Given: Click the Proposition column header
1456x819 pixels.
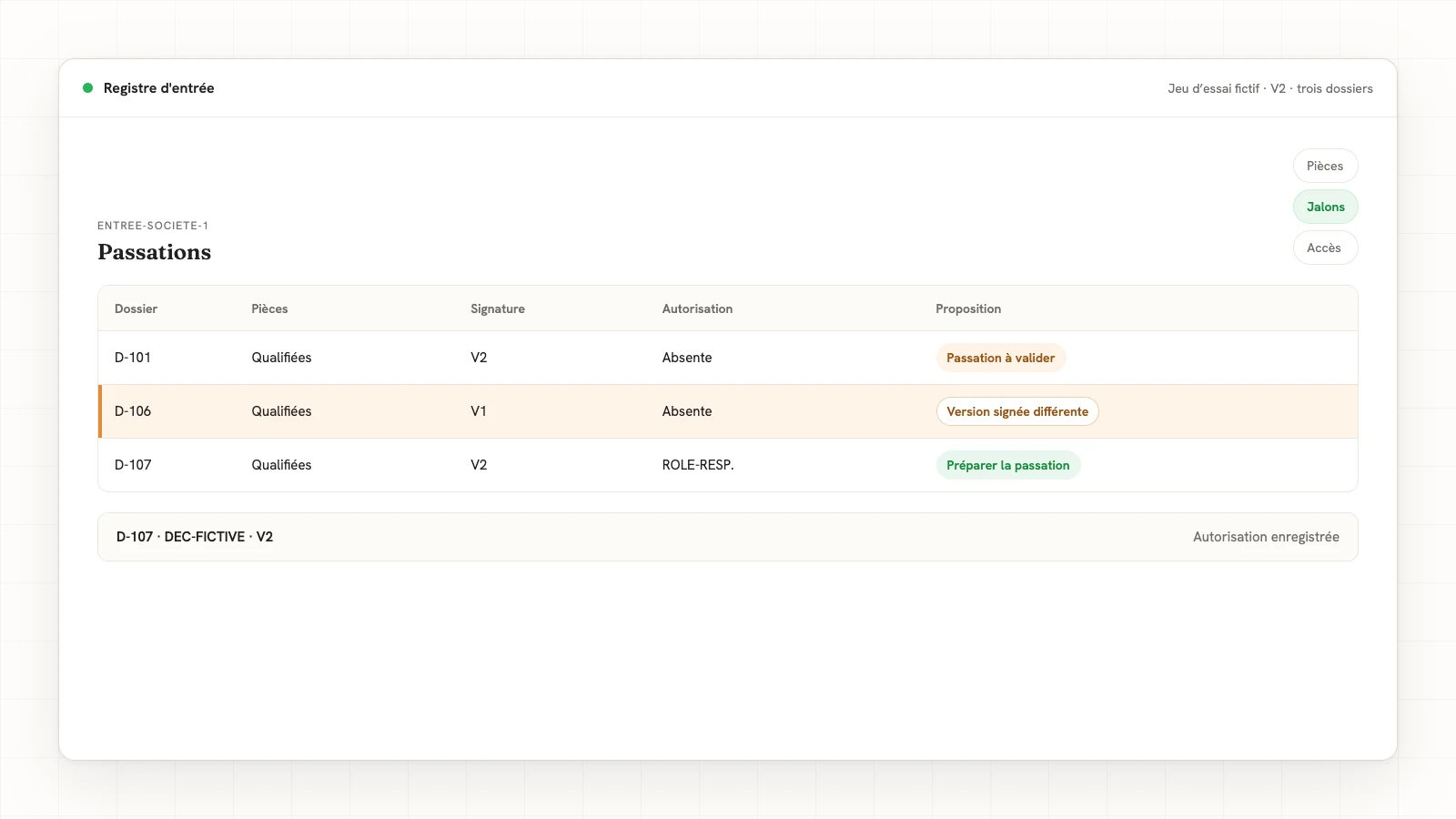Looking at the screenshot, I should point(968,308).
